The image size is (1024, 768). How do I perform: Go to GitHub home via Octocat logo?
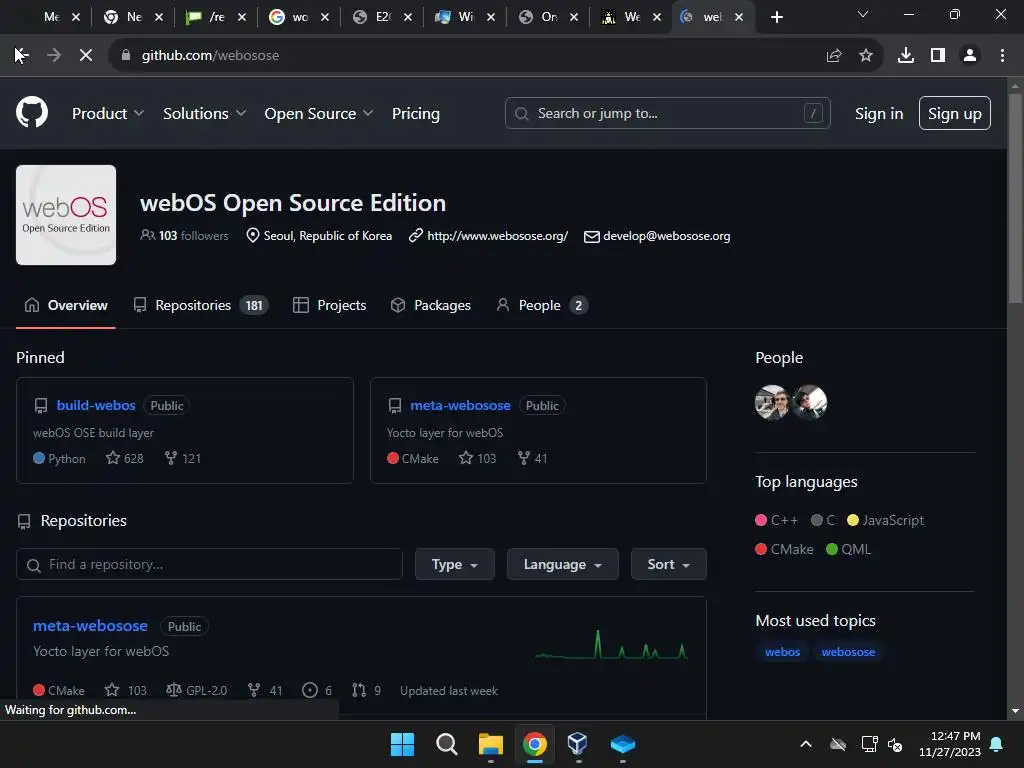32,112
